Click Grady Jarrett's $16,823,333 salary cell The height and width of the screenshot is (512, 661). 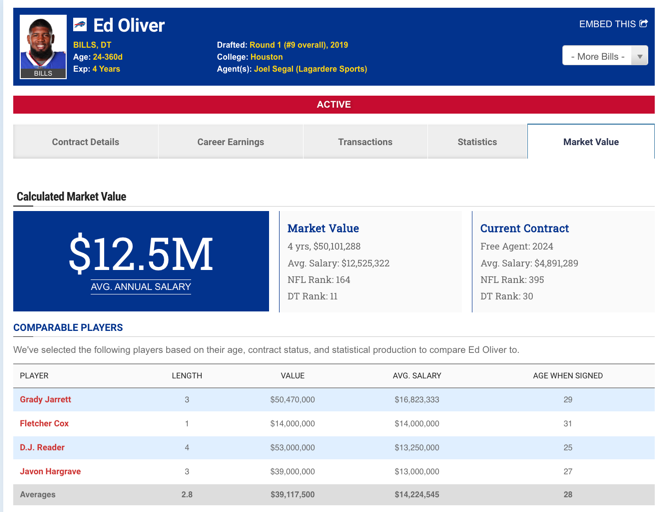point(417,399)
